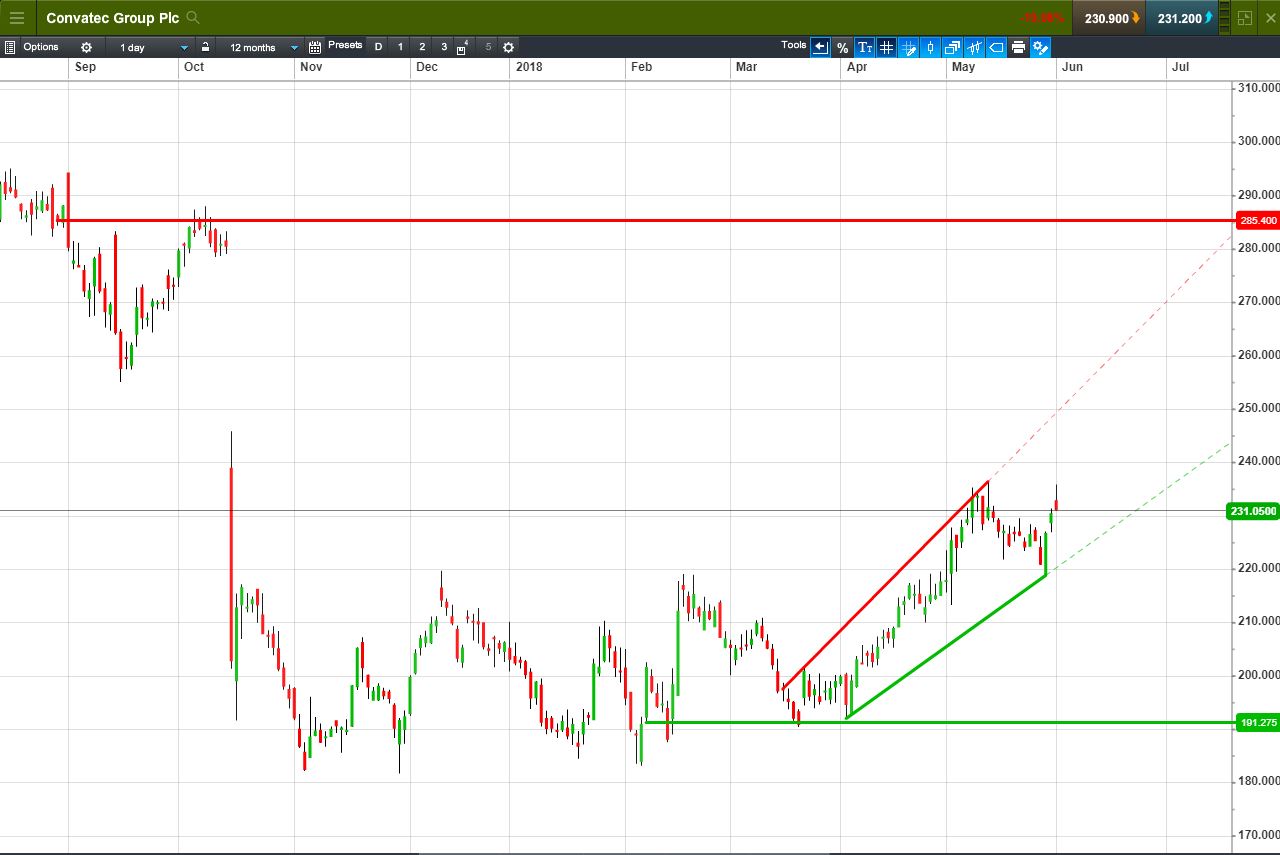The width and height of the screenshot is (1280, 855).
Task: Click the green 191.275 price level label
Action: [1257, 722]
